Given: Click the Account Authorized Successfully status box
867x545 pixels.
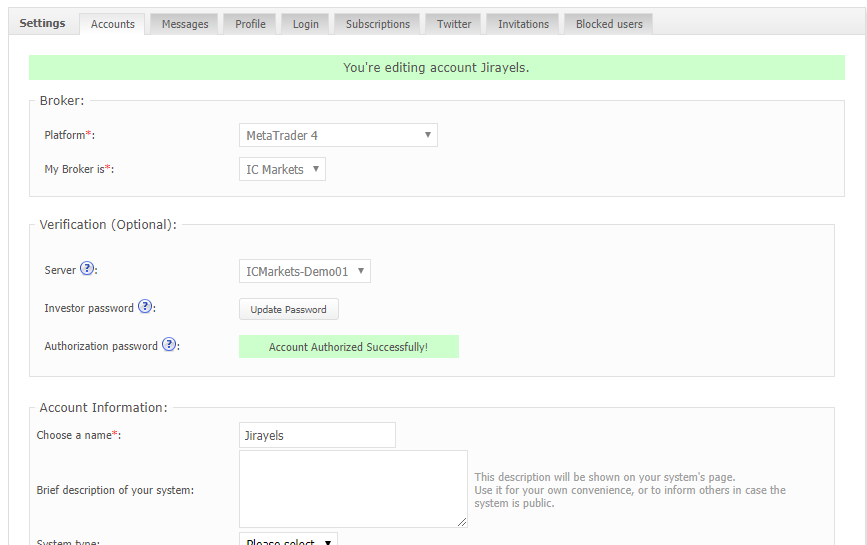Looking at the screenshot, I should (x=348, y=347).
